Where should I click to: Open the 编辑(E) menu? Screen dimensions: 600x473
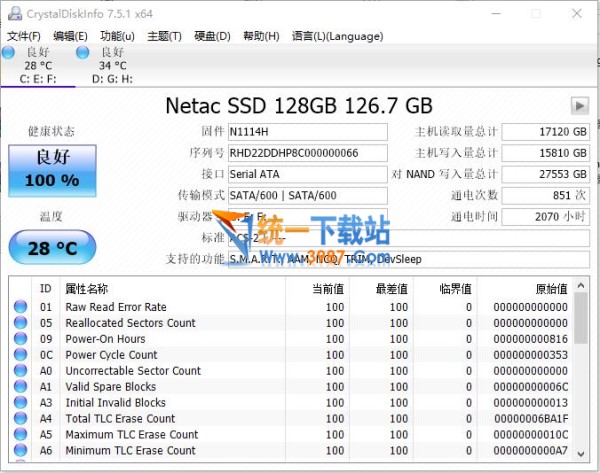[x=70, y=36]
